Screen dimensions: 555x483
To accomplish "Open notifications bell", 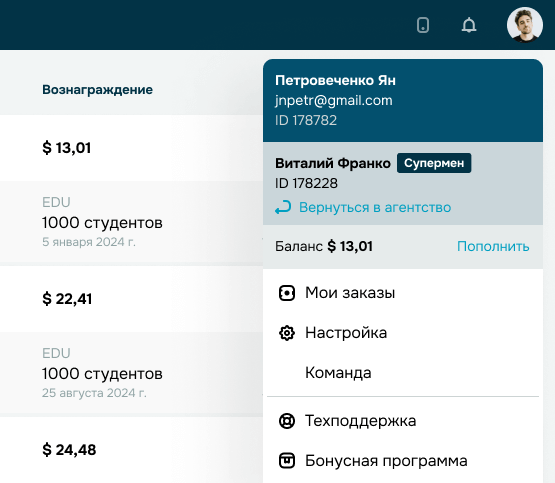I will pos(469,25).
